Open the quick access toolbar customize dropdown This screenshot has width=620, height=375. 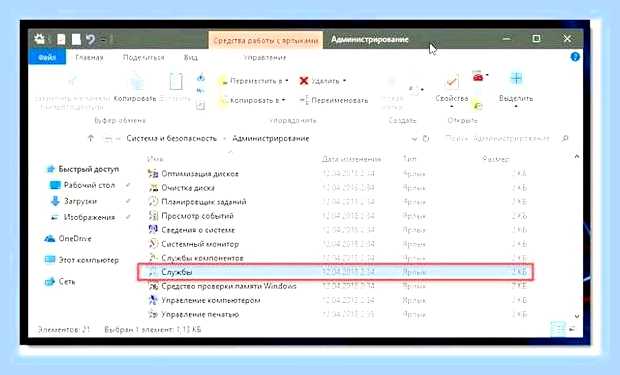(103, 40)
